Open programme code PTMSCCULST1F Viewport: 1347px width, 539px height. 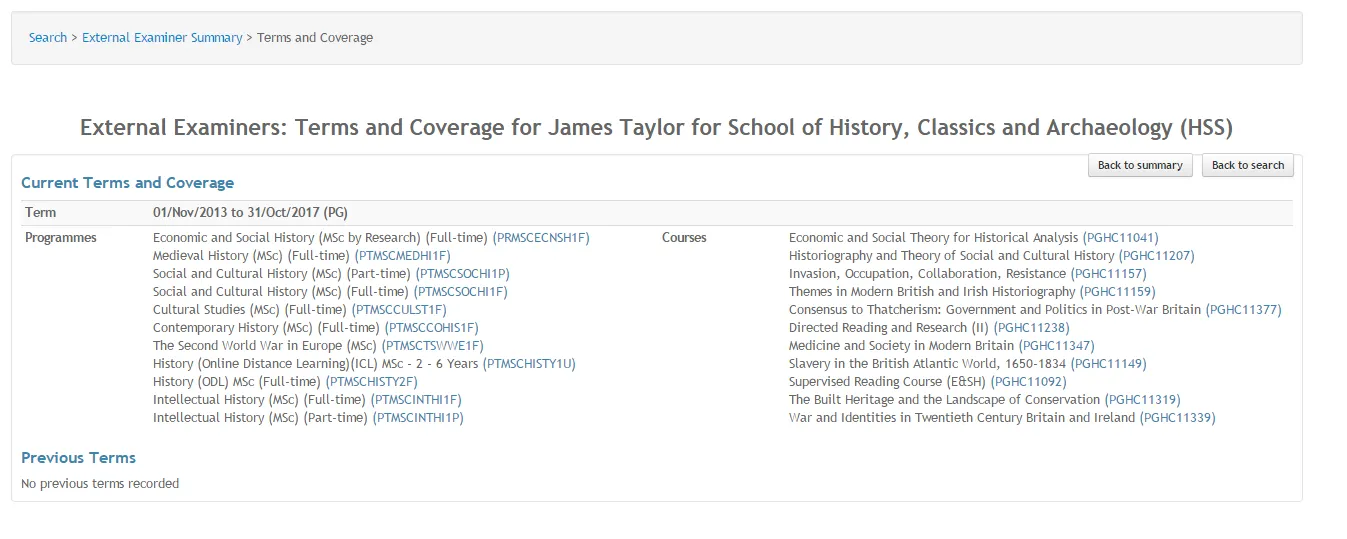(399, 310)
